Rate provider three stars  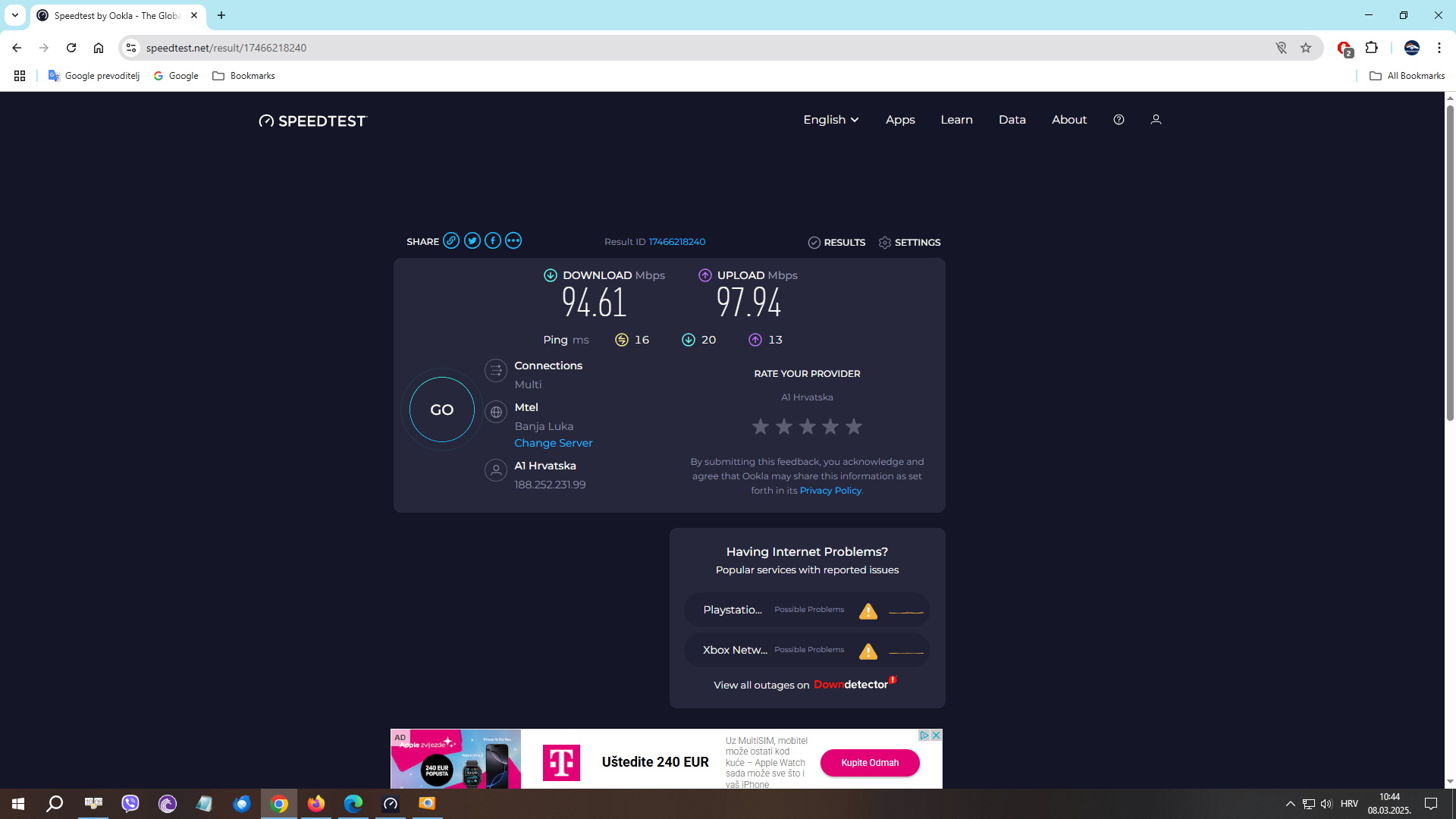point(808,426)
